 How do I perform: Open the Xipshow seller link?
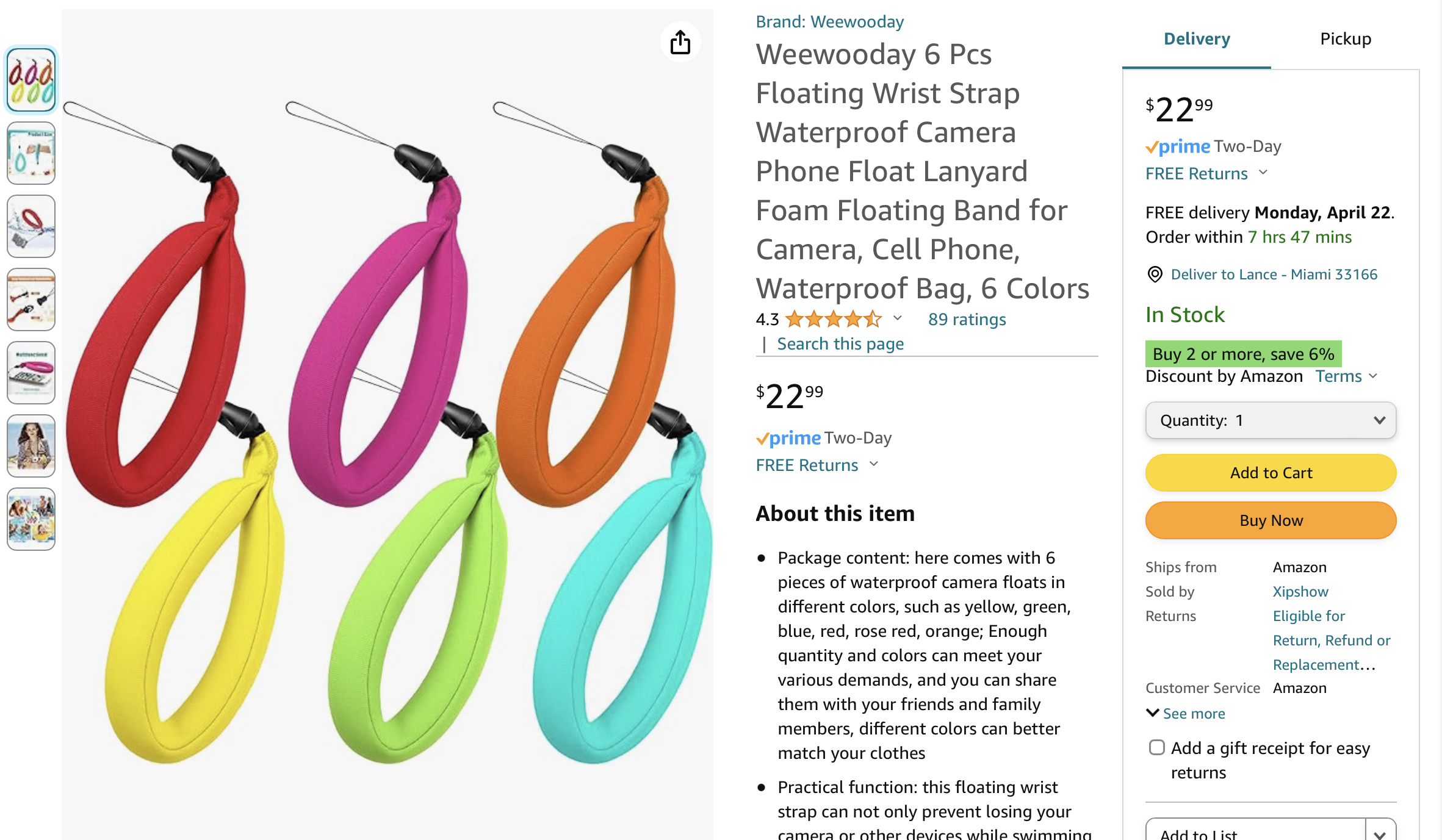click(1300, 591)
